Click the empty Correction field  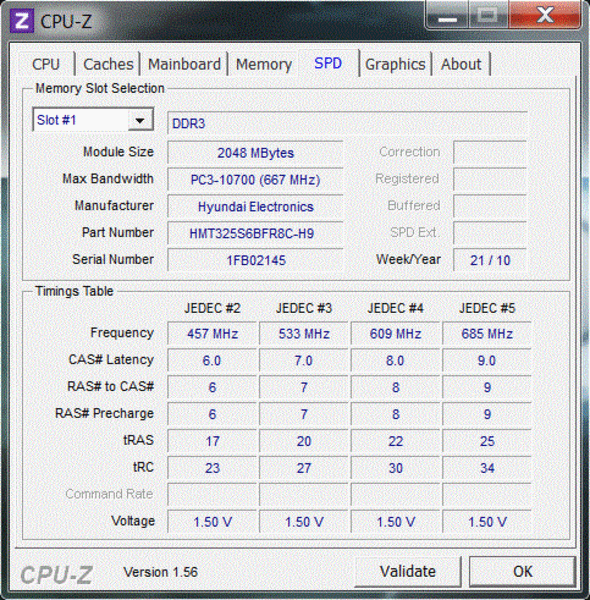tap(490, 152)
